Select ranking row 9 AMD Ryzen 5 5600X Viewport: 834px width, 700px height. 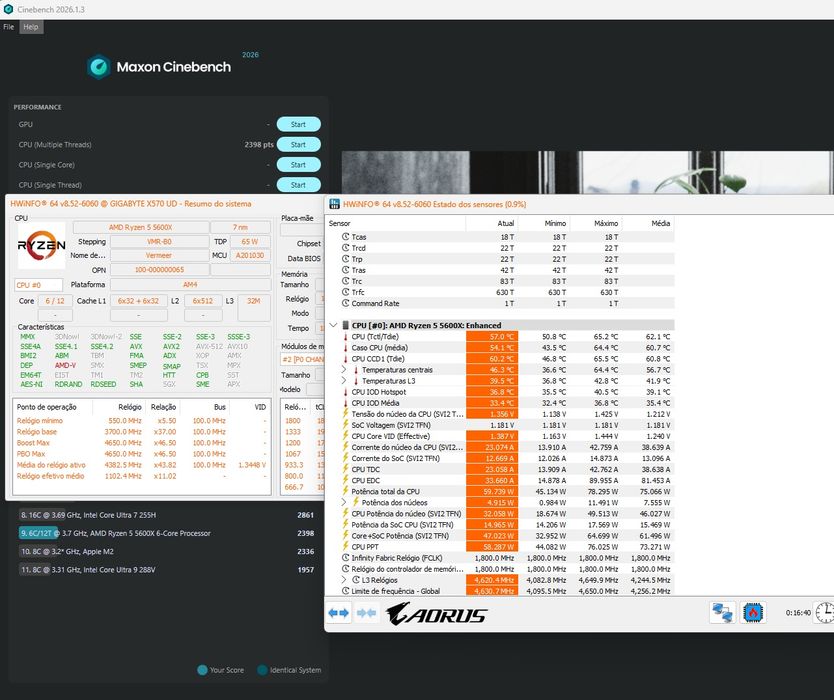coord(167,533)
